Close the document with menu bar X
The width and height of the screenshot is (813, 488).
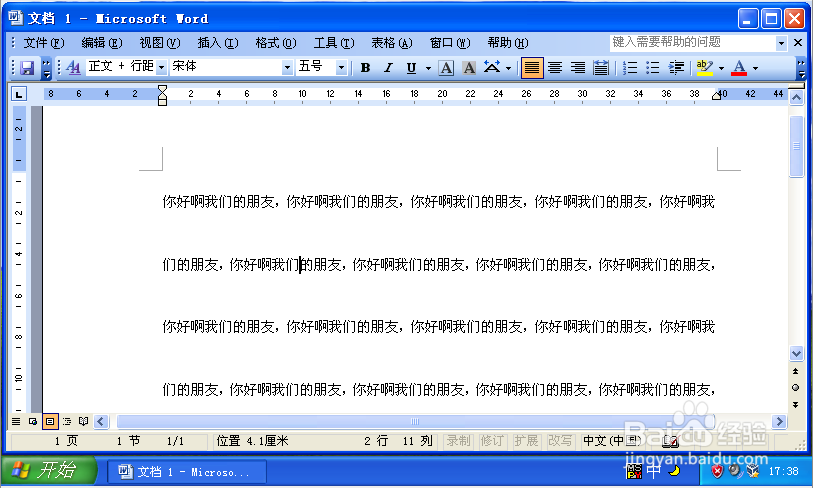pyautogui.click(x=798, y=43)
